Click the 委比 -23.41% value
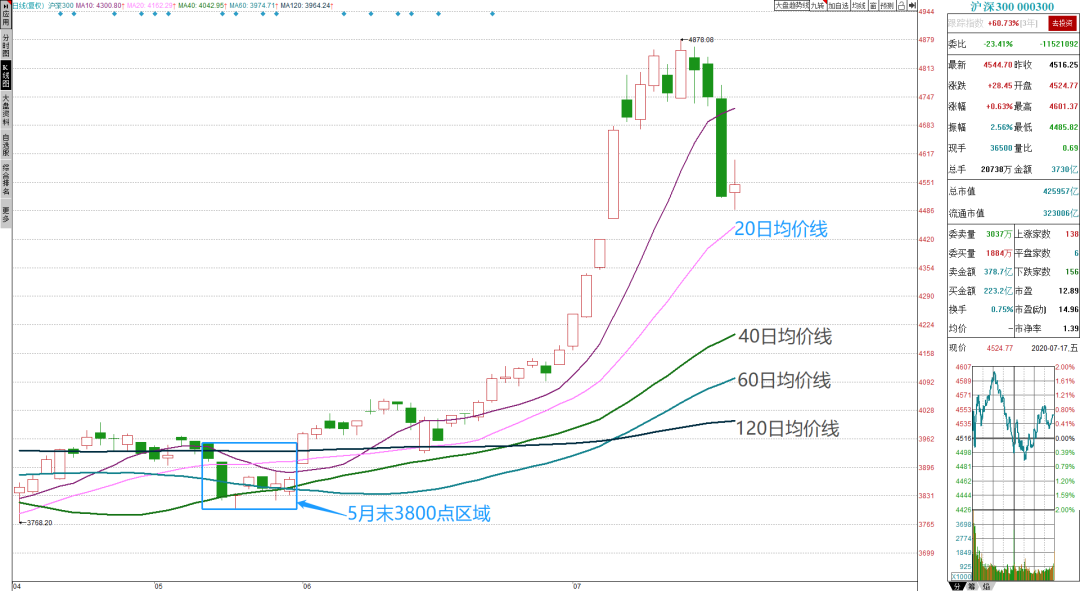 click(x=998, y=44)
